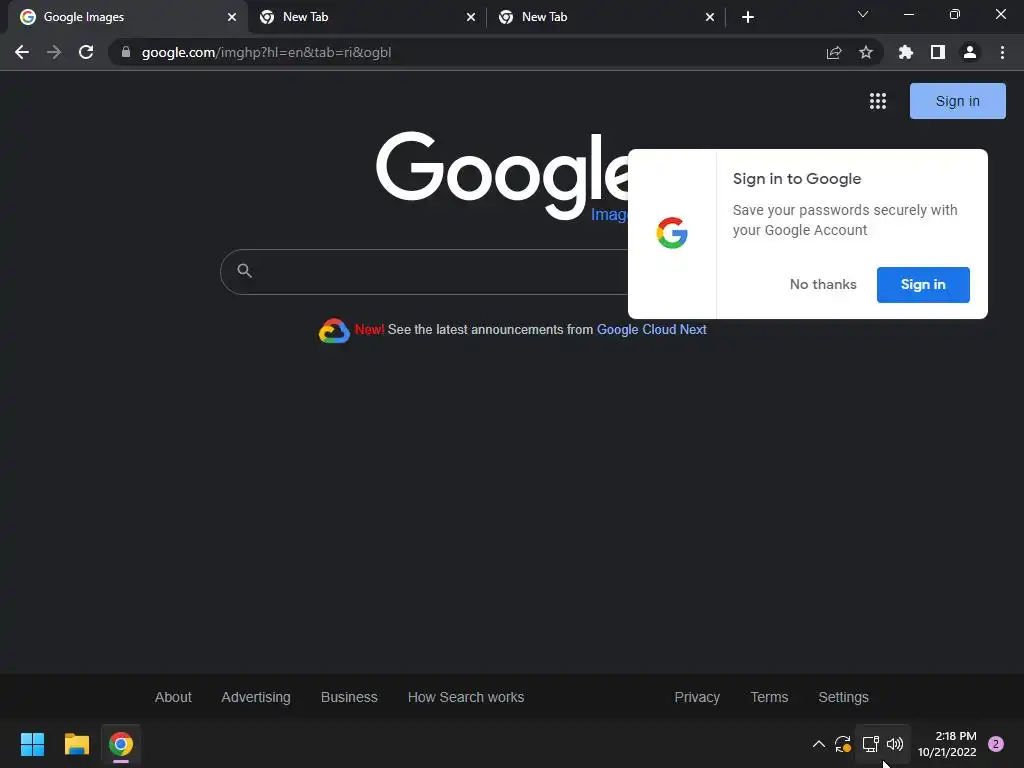The width and height of the screenshot is (1024, 768).
Task: Open the Google apps grid
Action: (878, 101)
